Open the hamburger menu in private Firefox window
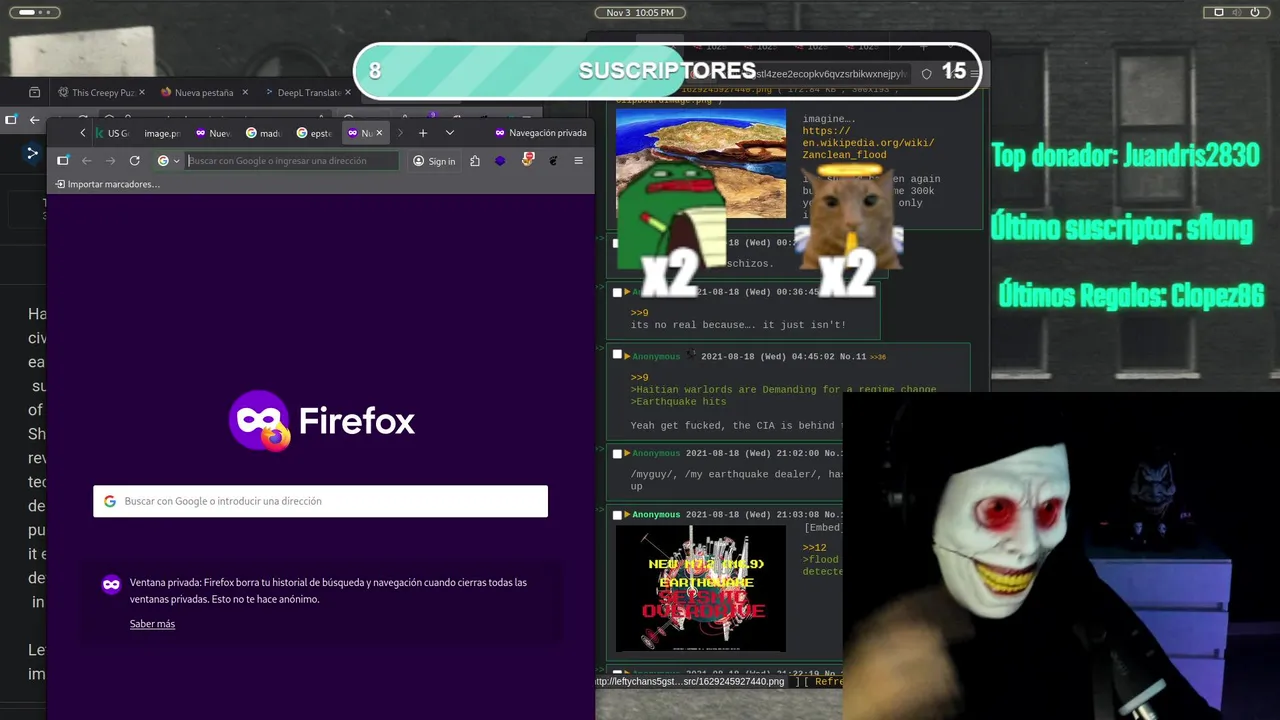Screen dimensions: 1280x720 pyautogui.click(x=578, y=161)
